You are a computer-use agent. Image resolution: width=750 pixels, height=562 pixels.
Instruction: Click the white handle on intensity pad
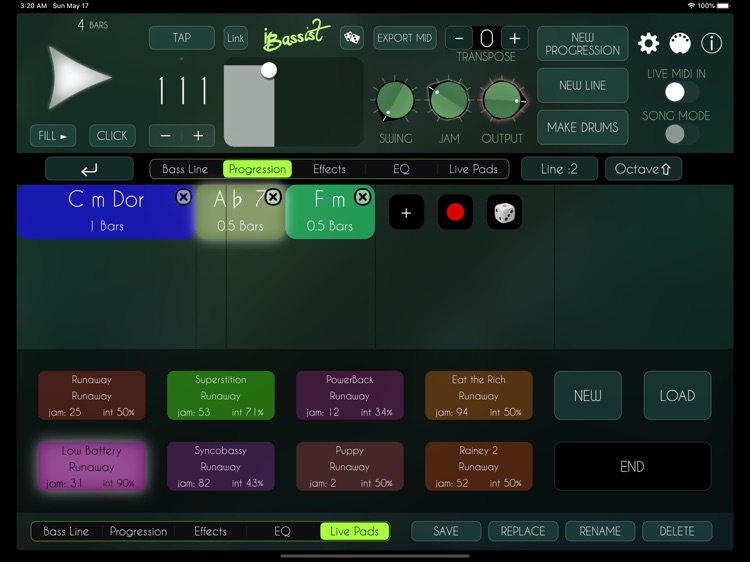point(269,70)
